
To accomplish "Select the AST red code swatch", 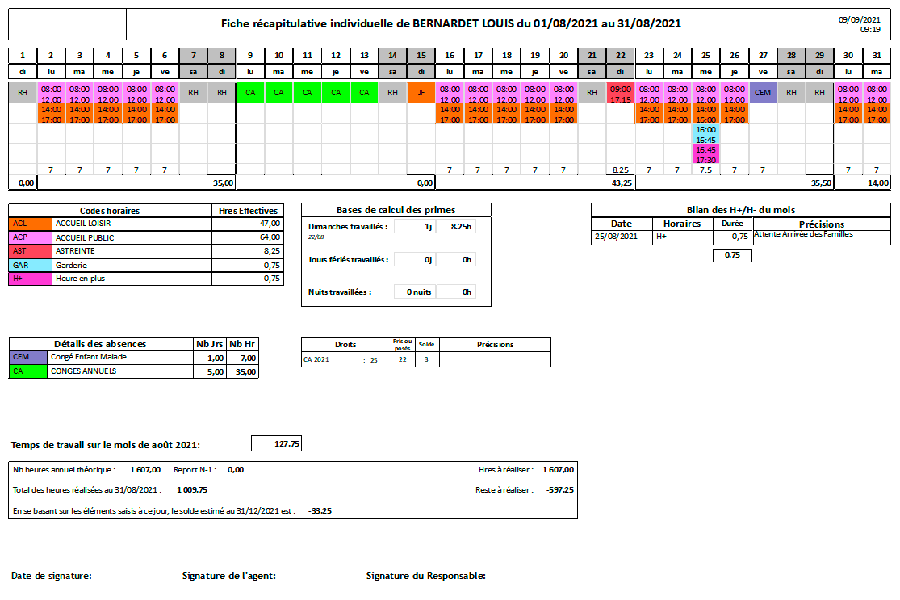I will pyautogui.click(x=30, y=251).
